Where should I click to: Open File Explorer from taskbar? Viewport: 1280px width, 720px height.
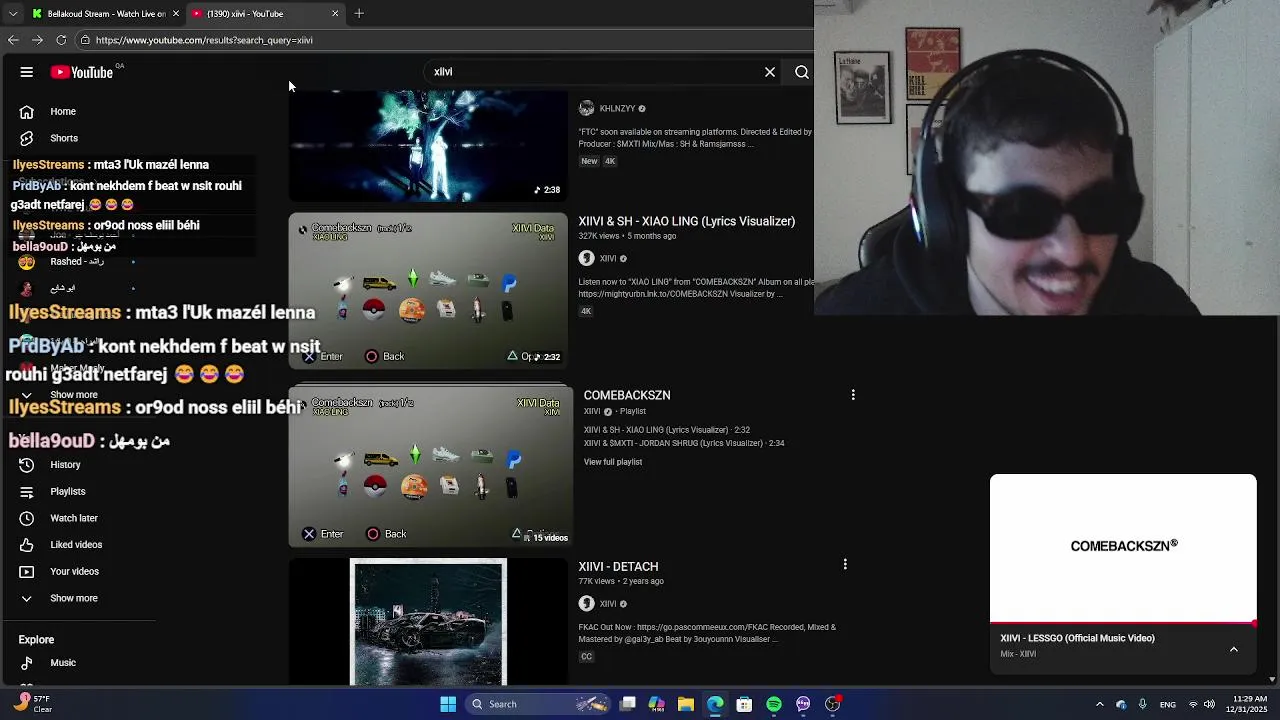pos(686,704)
